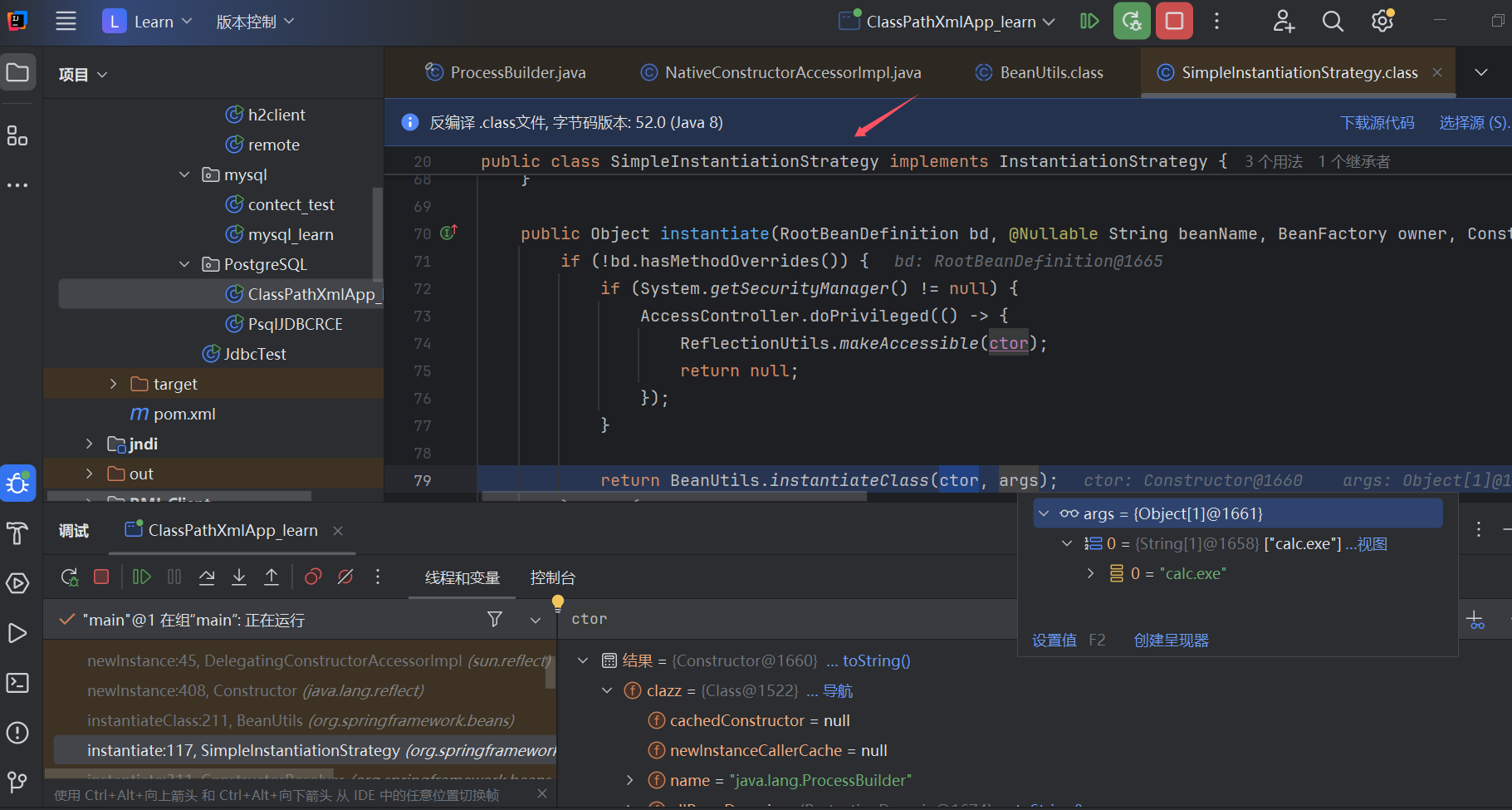1512x810 pixels.
Task: Click the Step Over button
Action: pyautogui.click(x=207, y=577)
